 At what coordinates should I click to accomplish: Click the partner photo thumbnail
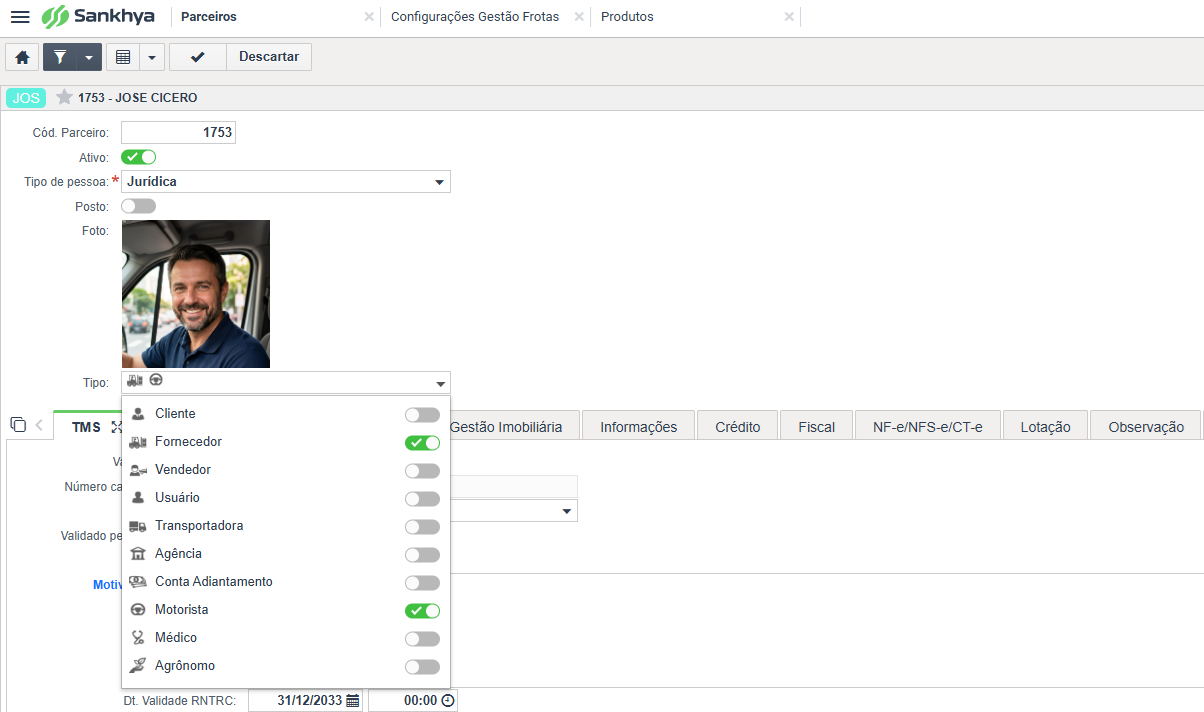[x=196, y=294]
